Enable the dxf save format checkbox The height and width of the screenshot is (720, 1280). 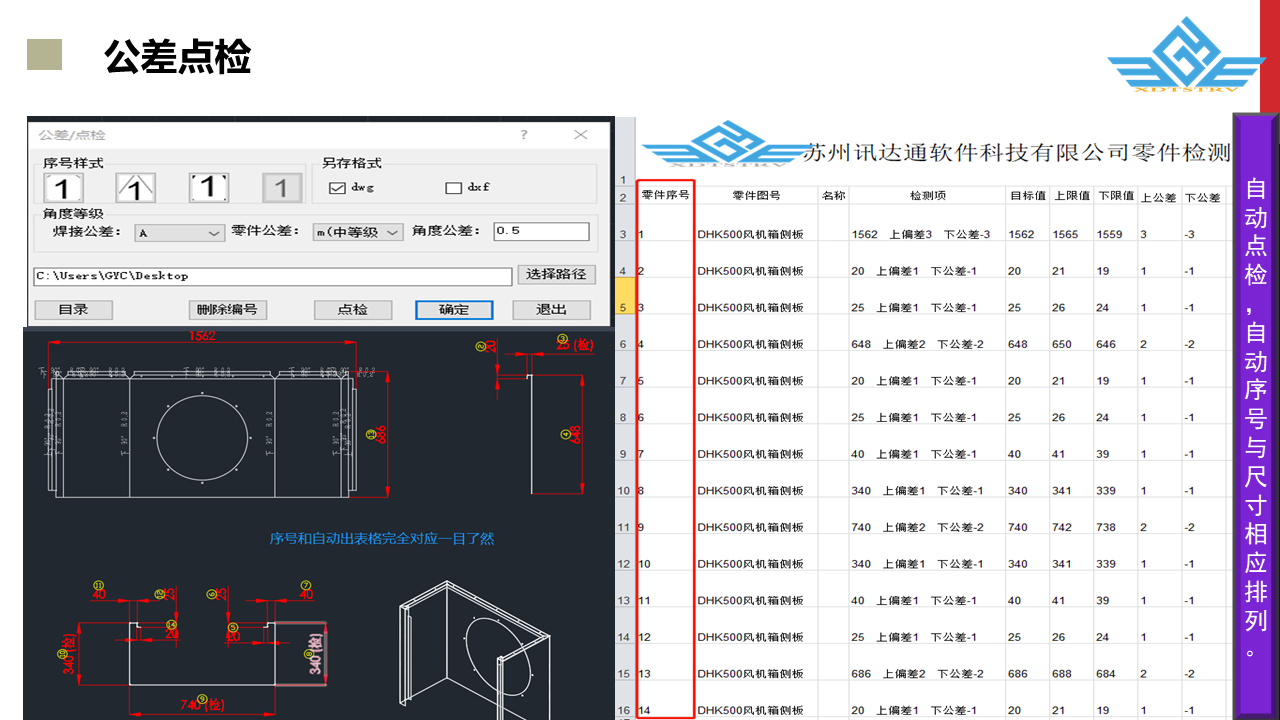coord(453,188)
